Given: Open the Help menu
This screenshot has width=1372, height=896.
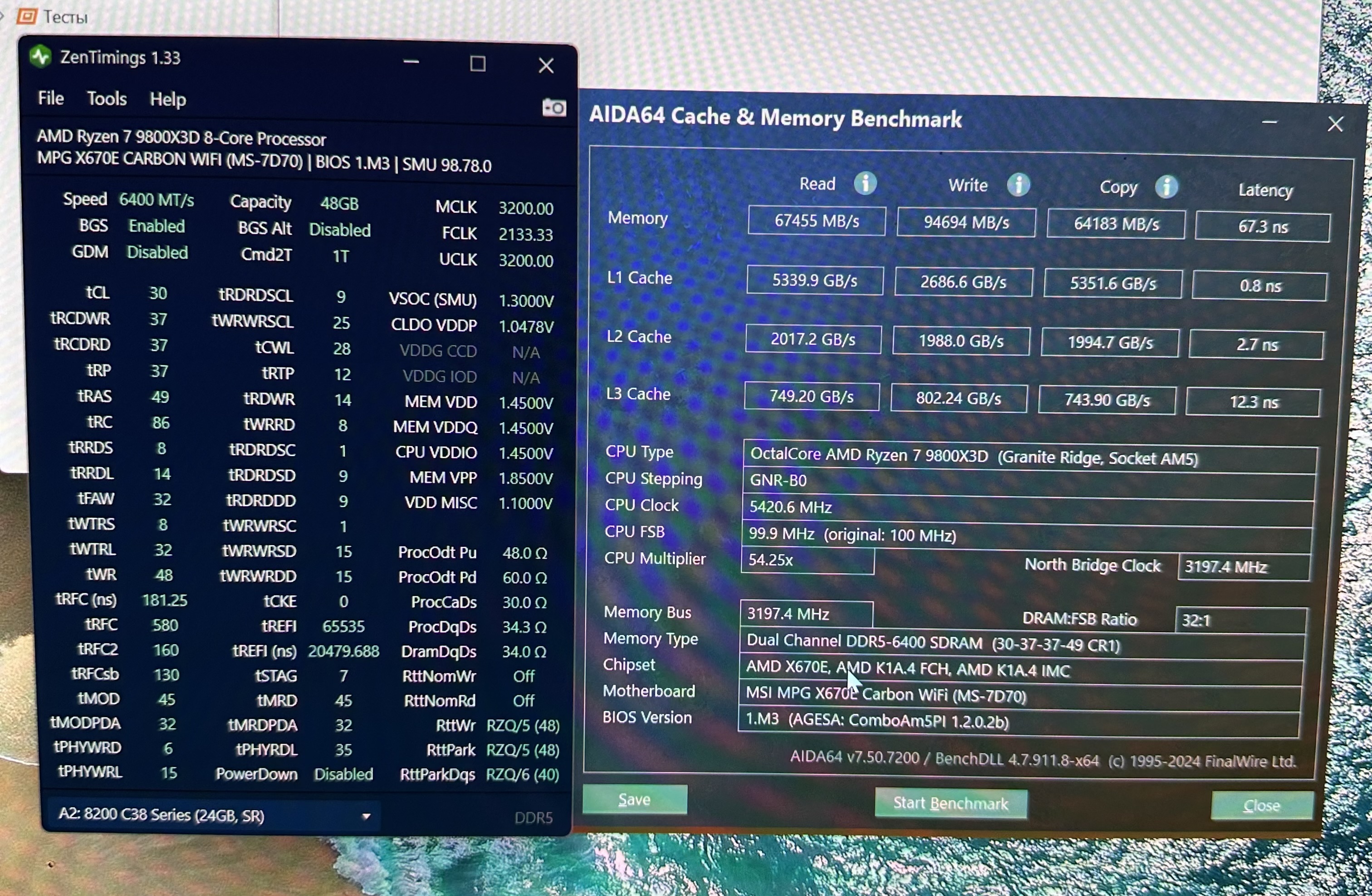Looking at the screenshot, I should point(168,100).
